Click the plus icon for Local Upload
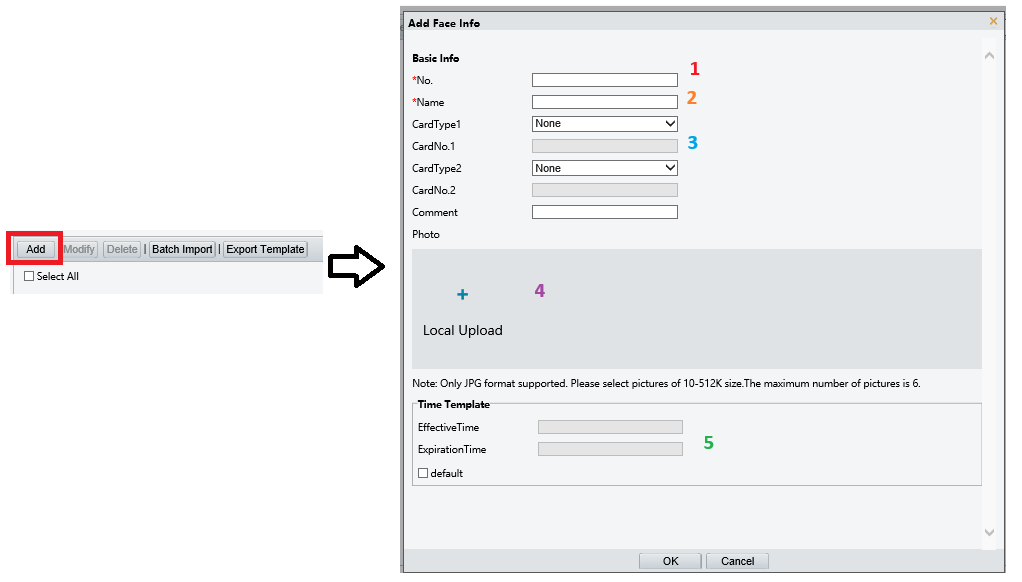This screenshot has width=1022, height=582. coord(462,295)
